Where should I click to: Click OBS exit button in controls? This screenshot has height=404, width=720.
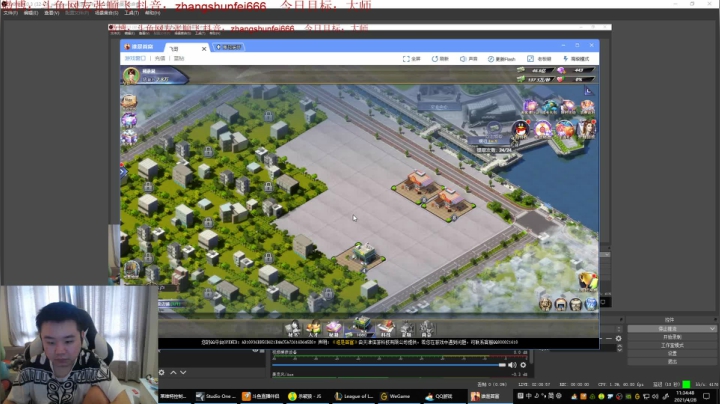[672, 362]
